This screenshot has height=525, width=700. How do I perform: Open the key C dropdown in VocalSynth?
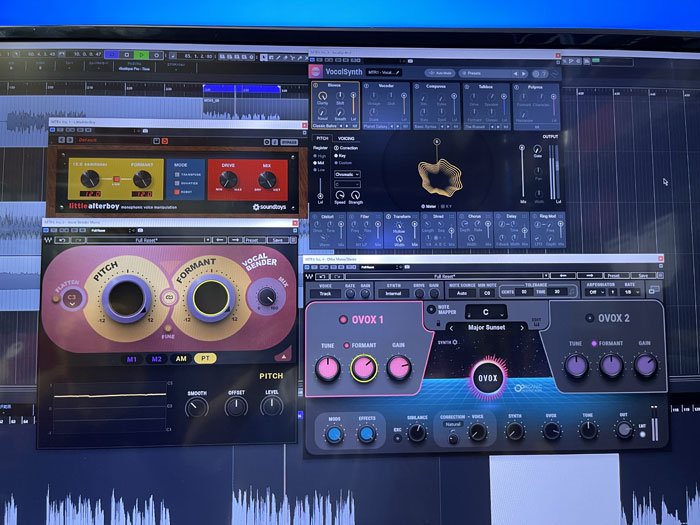click(347, 184)
